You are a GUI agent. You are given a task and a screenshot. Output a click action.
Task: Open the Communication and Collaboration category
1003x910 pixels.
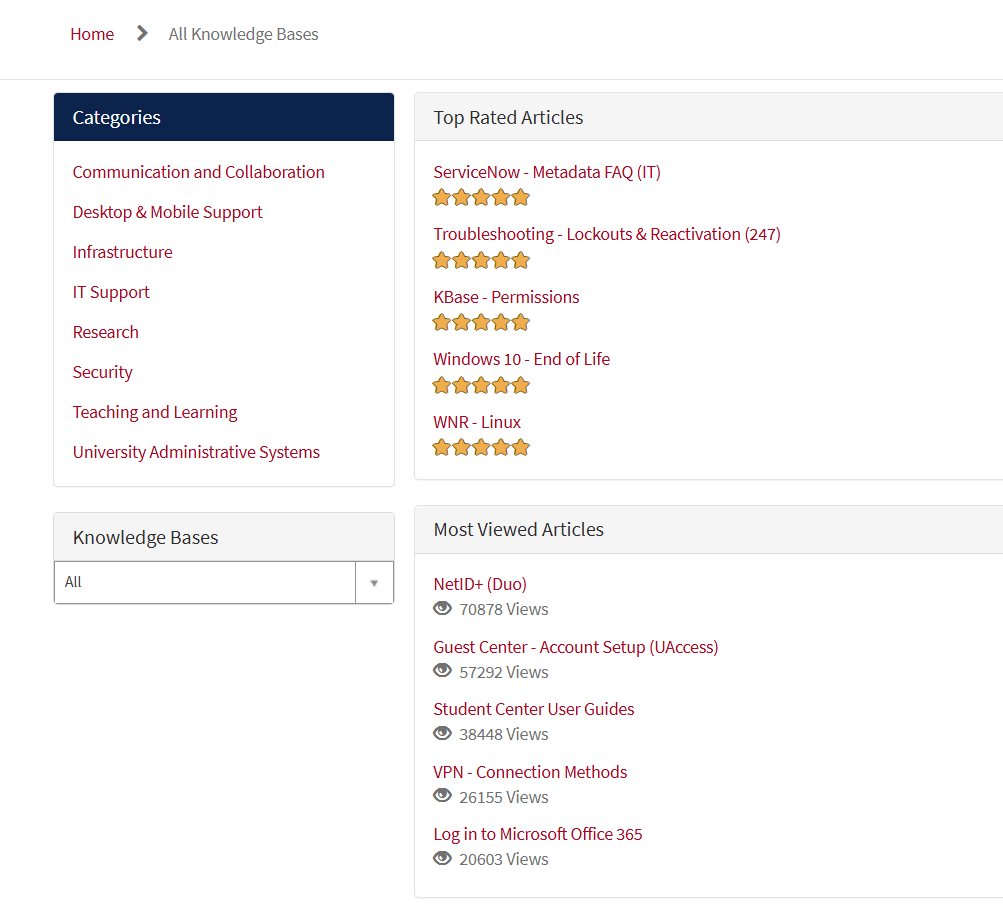tap(198, 172)
